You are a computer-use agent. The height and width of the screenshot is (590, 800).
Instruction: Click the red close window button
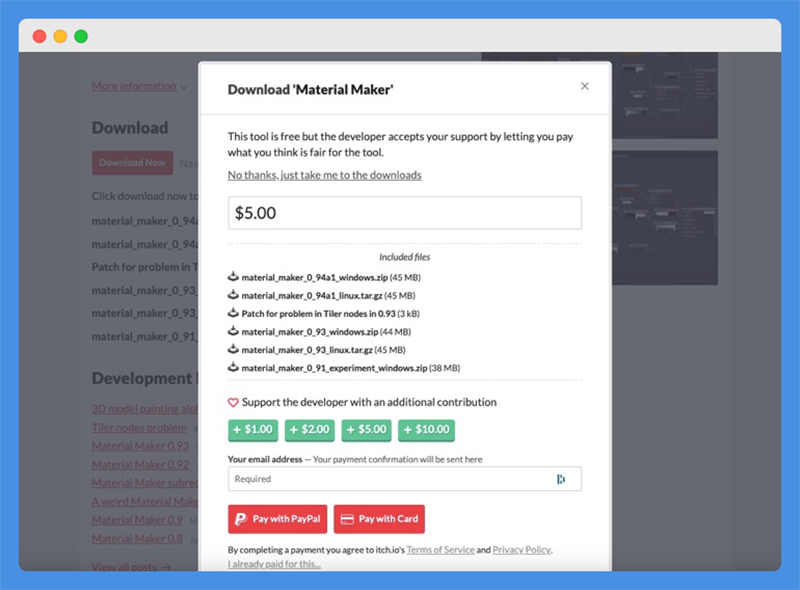39,36
